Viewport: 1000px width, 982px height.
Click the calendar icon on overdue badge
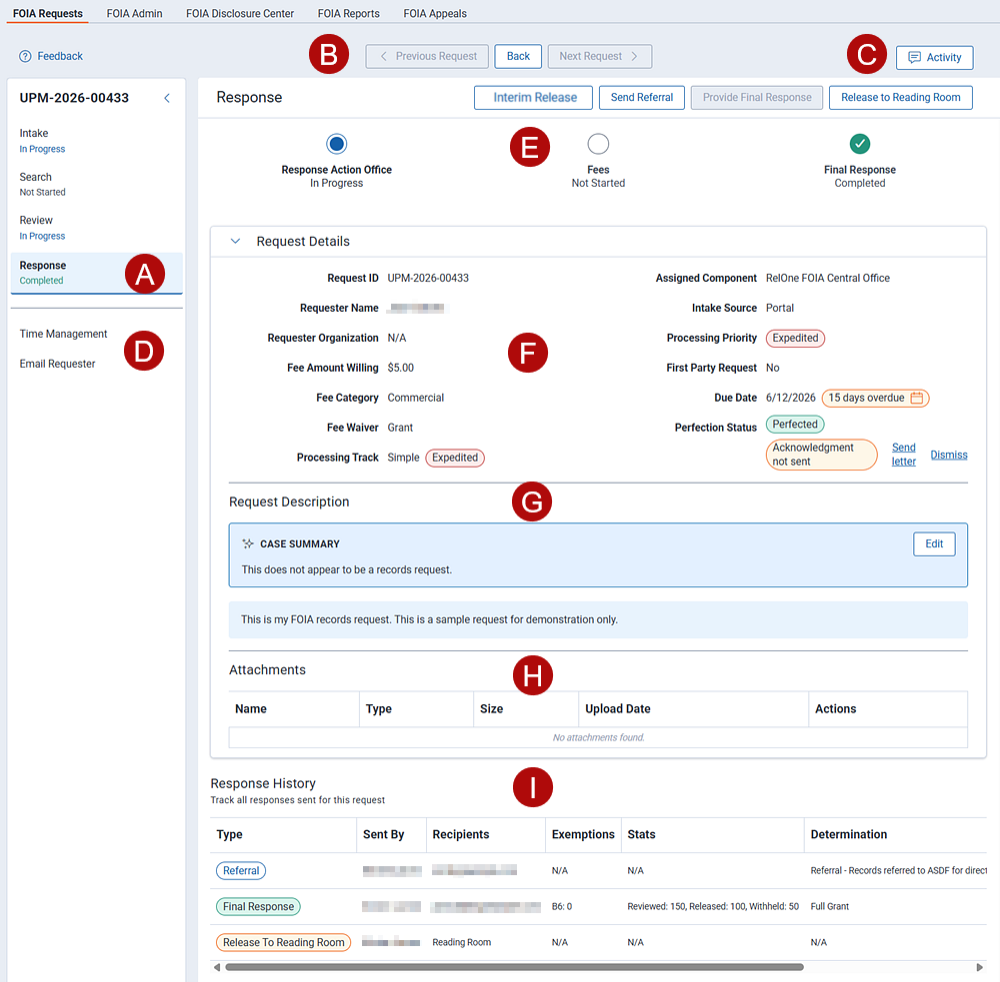(916, 398)
